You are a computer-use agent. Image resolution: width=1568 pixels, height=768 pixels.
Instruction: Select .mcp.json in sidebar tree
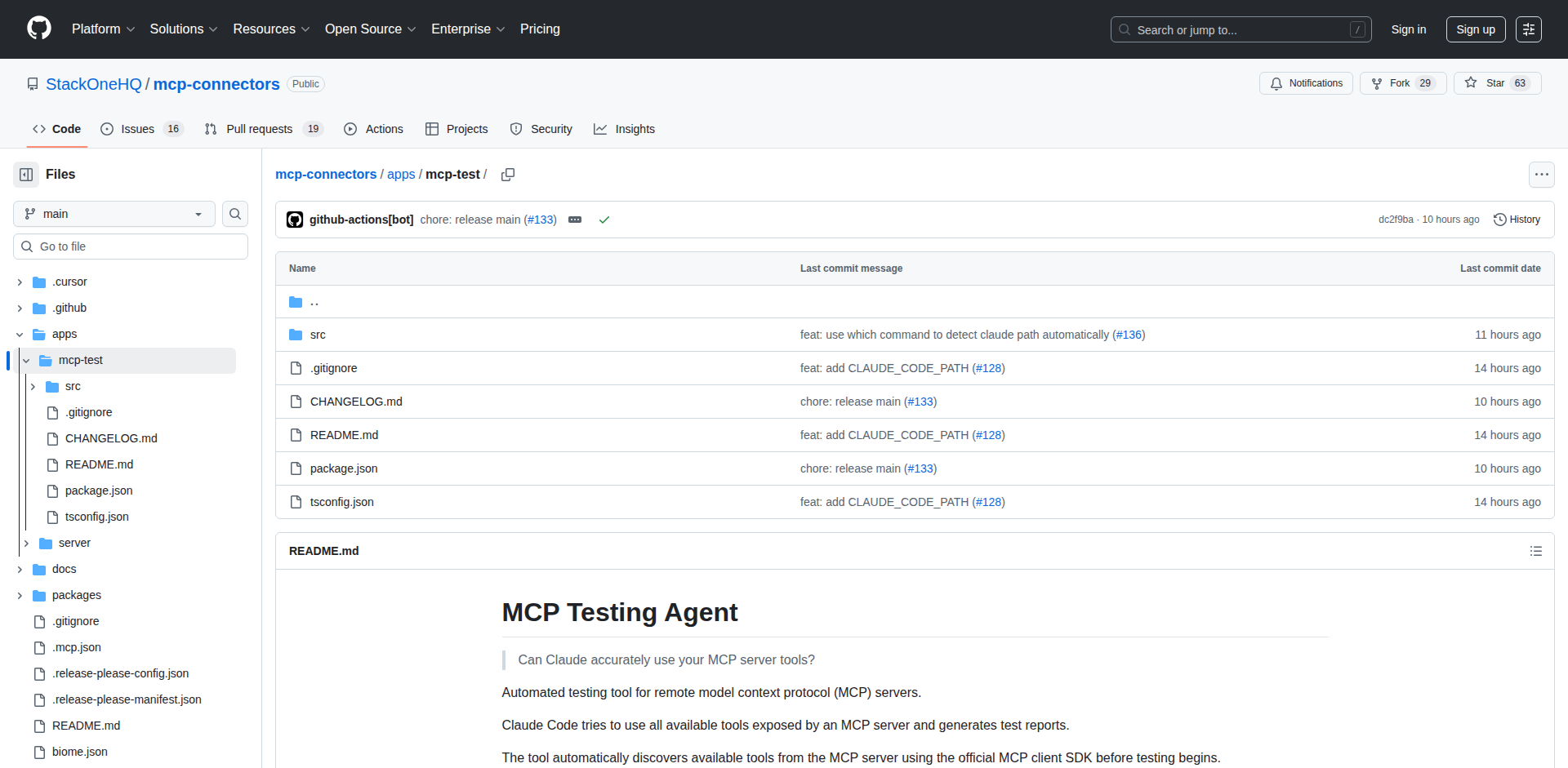pyautogui.click(x=77, y=648)
